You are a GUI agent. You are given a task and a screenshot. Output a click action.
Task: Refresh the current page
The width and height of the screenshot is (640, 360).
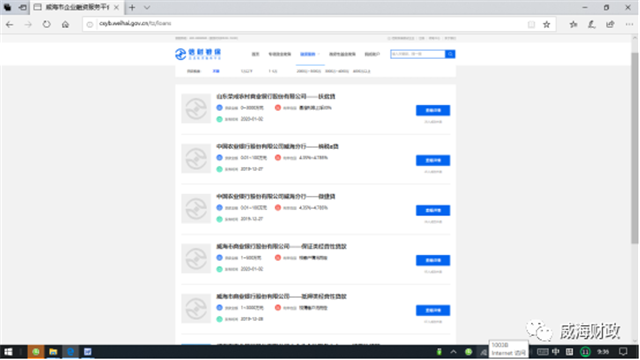[x=47, y=24]
